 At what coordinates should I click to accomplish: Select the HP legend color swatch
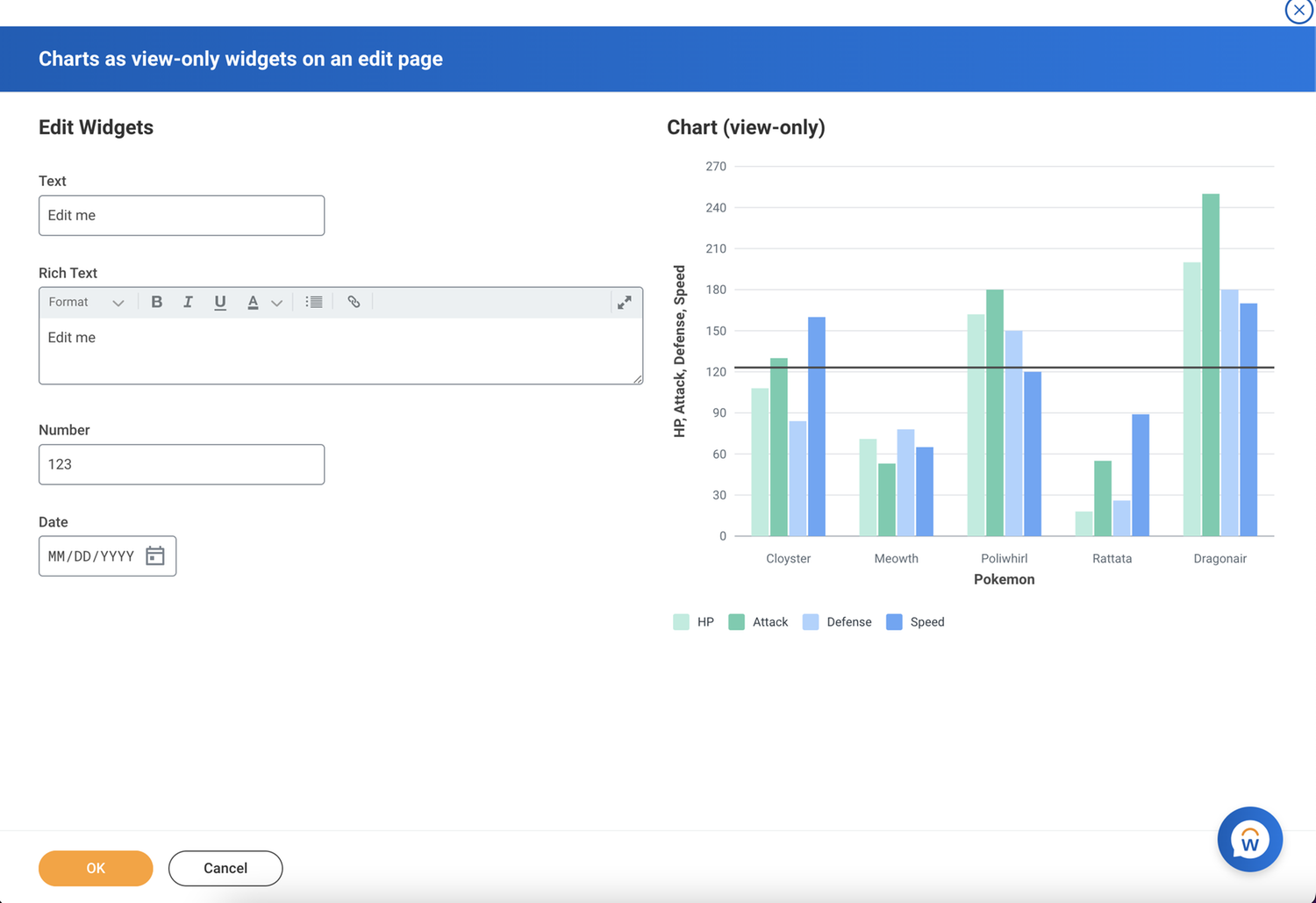pyautogui.click(x=681, y=621)
